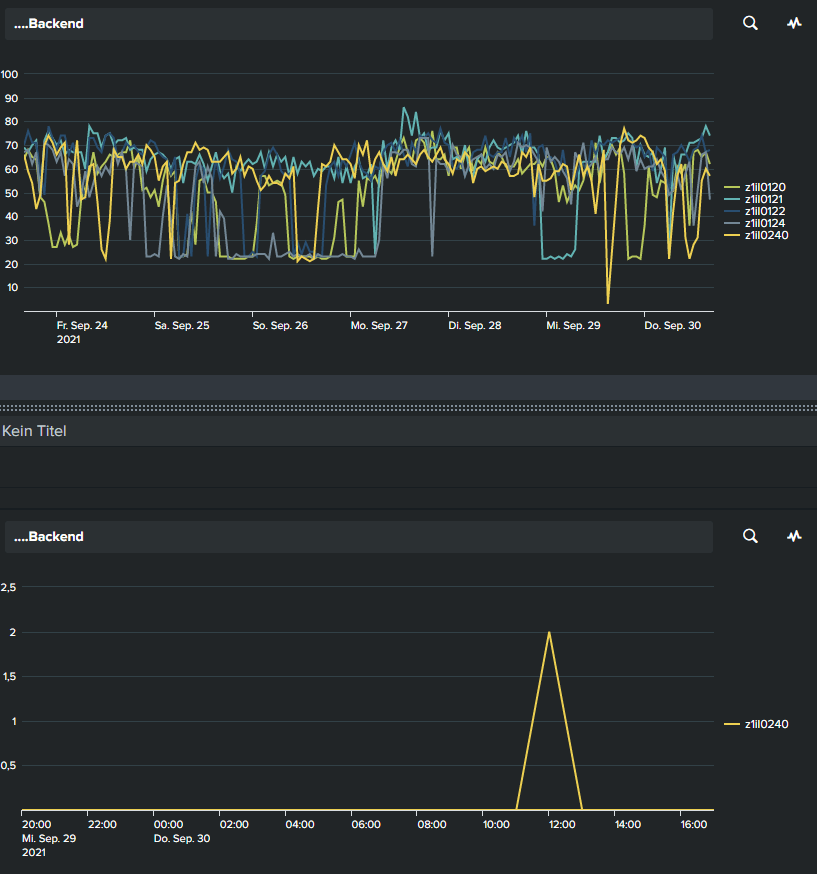Click 'Fr. Sep. 24' axis label
This screenshot has width=817, height=874.
[x=82, y=326]
